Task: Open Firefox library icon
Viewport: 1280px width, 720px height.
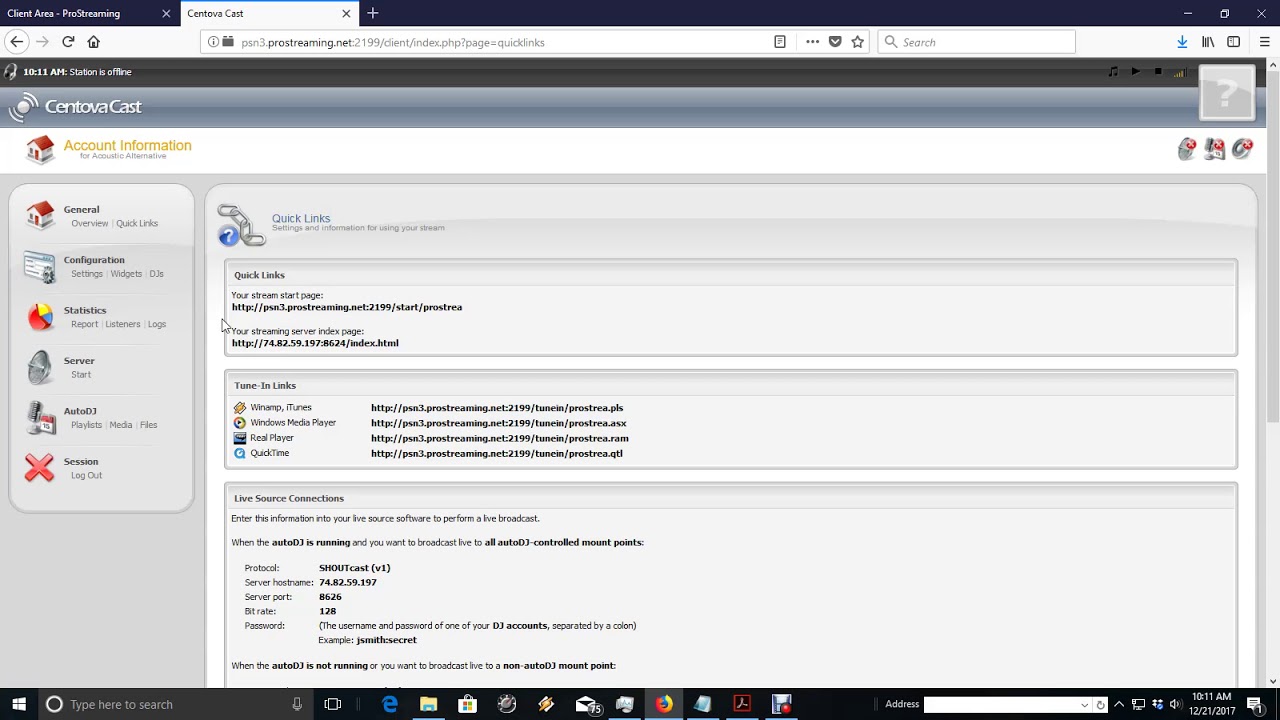Action: [1208, 42]
